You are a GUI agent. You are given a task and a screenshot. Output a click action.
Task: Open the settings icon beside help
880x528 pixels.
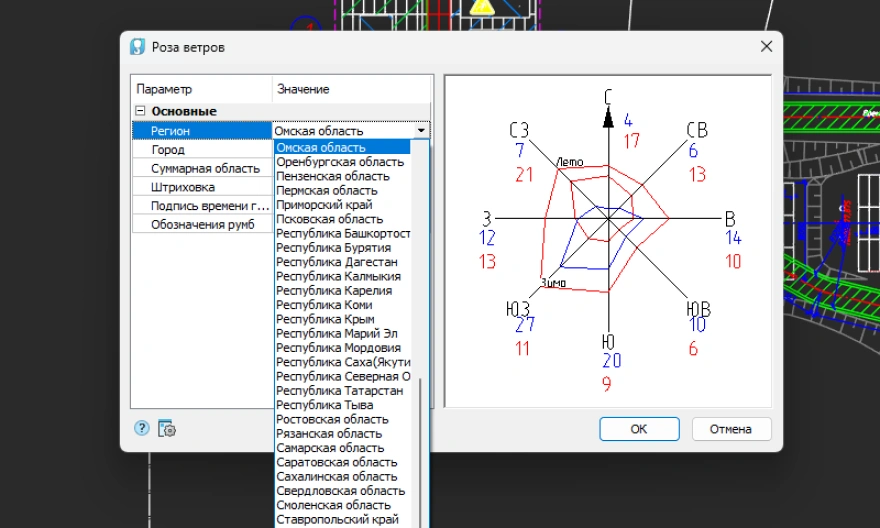[x=167, y=429]
